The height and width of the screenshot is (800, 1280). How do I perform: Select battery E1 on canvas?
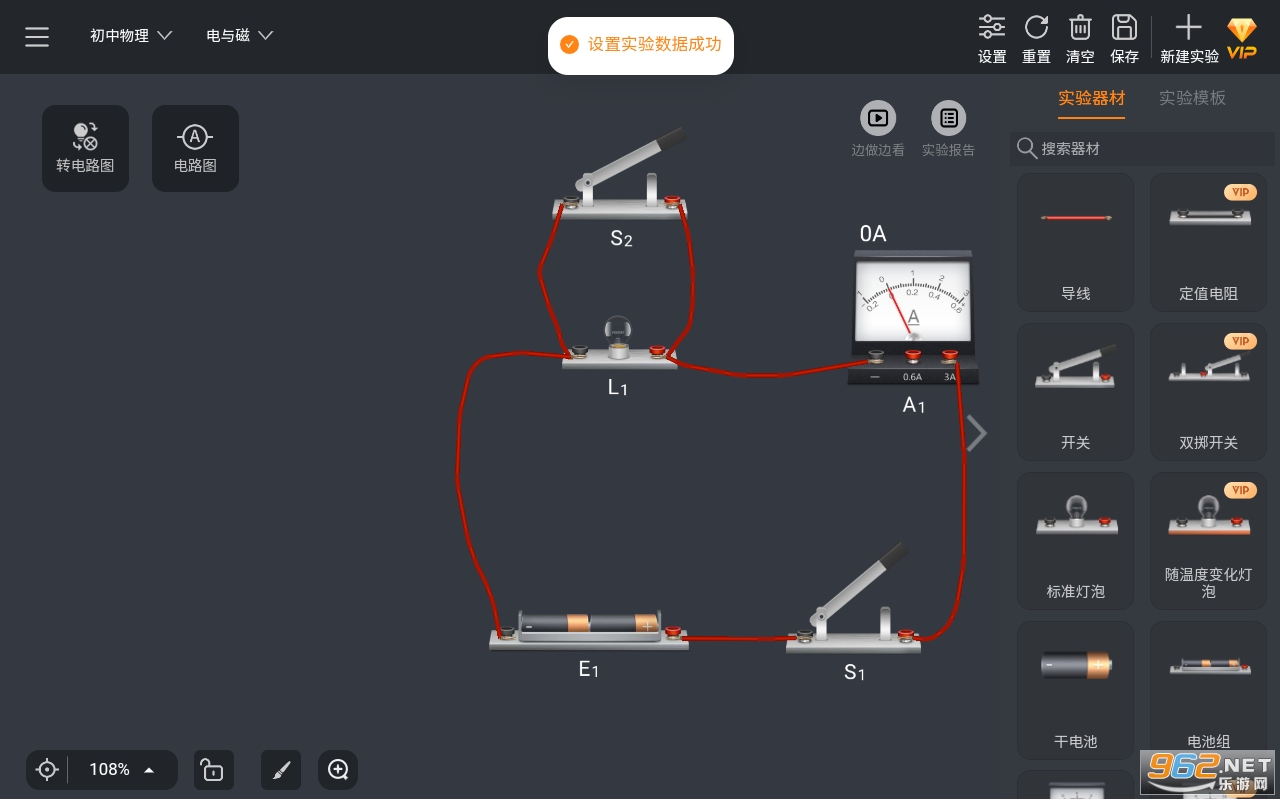point(589,629)
